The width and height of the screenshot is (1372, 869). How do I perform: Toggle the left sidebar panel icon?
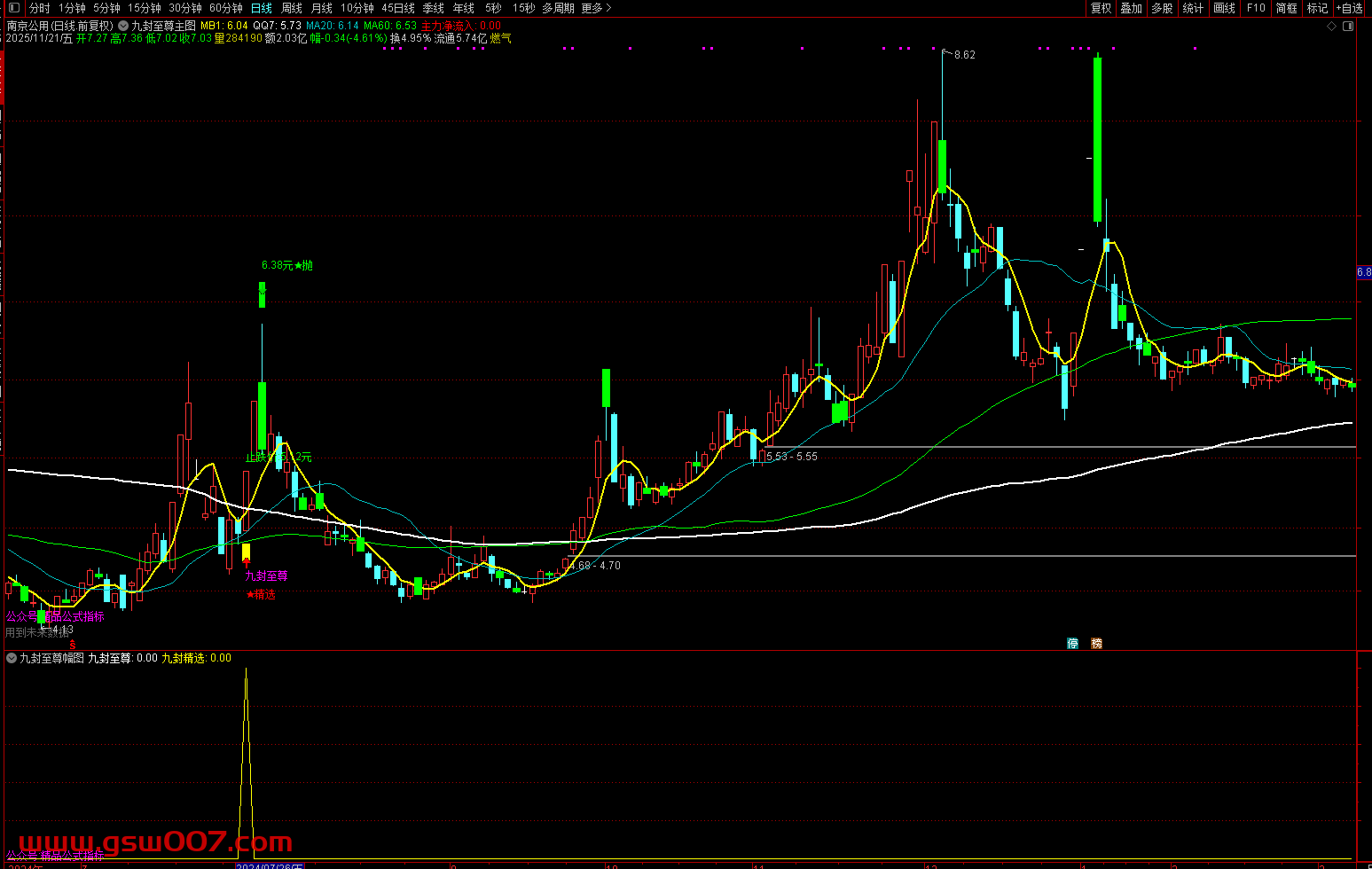click(12, 8)
